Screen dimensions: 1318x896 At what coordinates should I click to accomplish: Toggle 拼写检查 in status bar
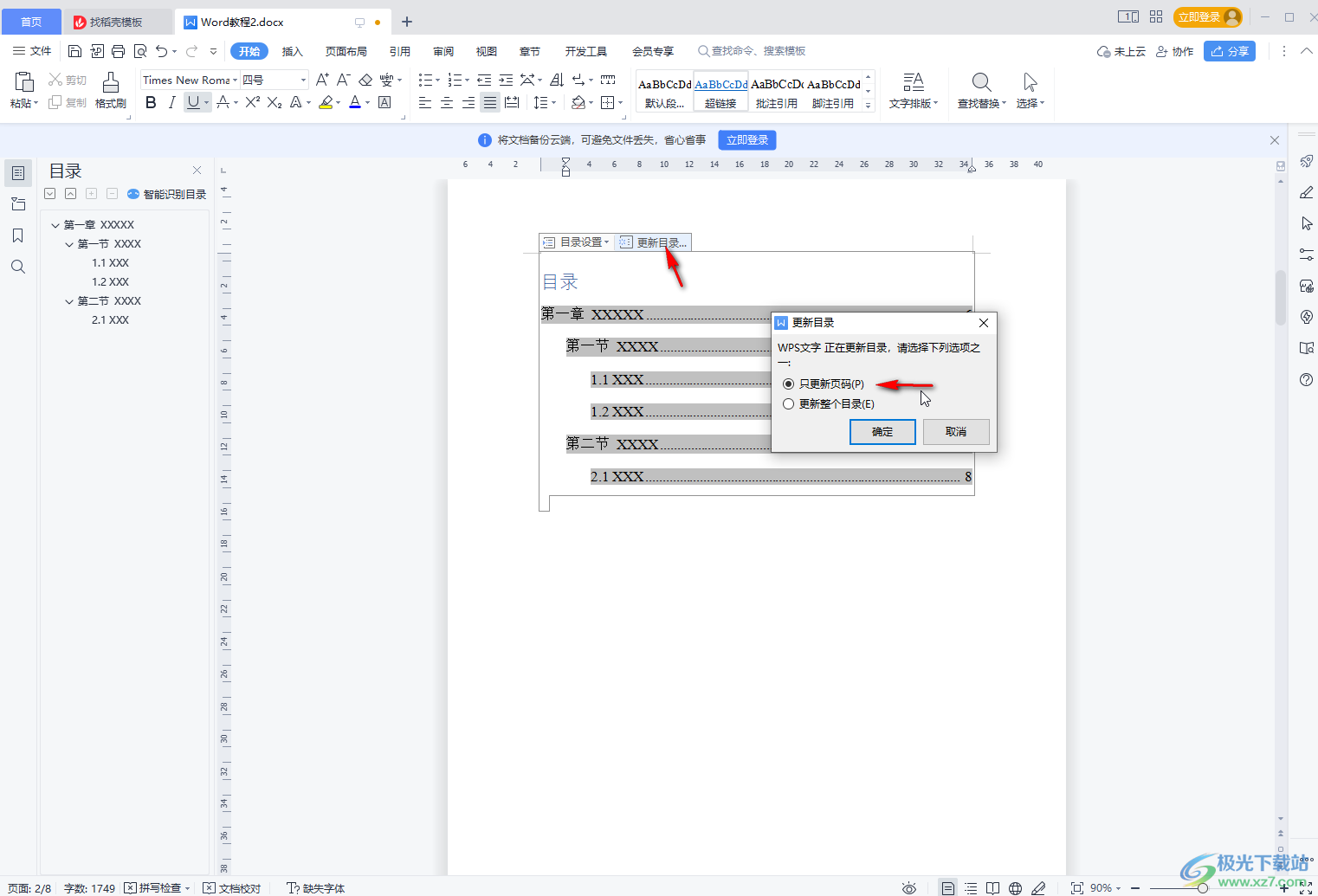click(157, 887)
